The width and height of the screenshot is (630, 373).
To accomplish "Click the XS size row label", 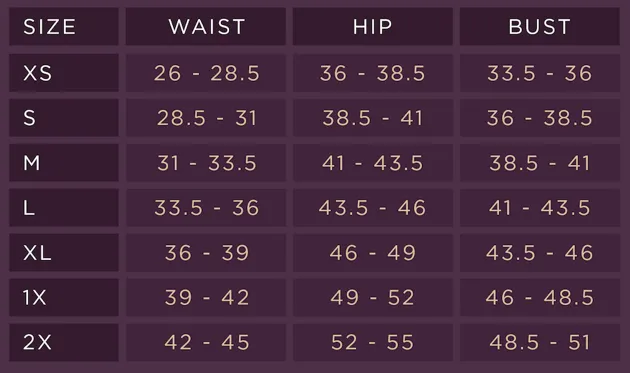I will [64, 73].
